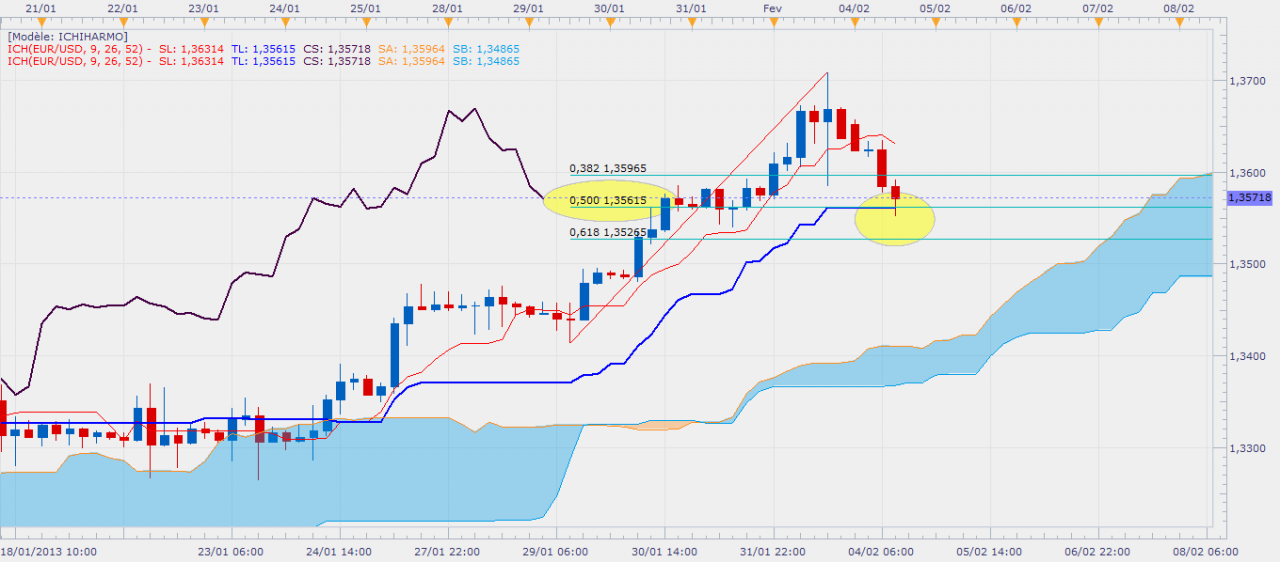Click the orange marker under 05/02
Image resolution: width=1280 pixels, height=562 pixels.
click(x=935, y=20)
